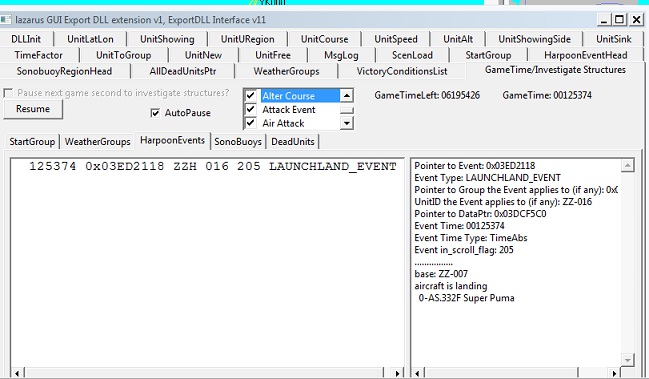Click '0-AS.332F Super Puma' line

click(x=466, y=297)
